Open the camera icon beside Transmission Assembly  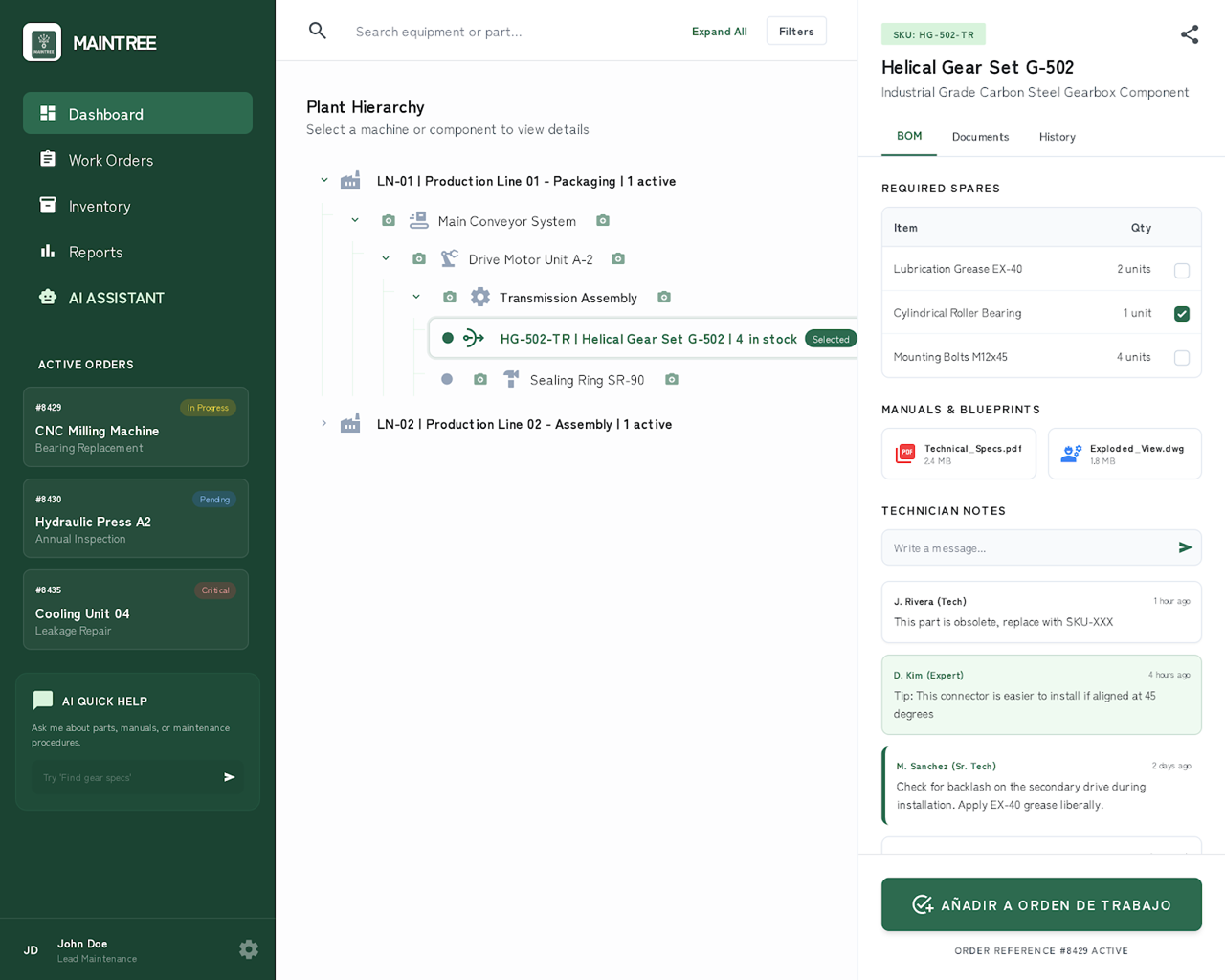point(664,297)
